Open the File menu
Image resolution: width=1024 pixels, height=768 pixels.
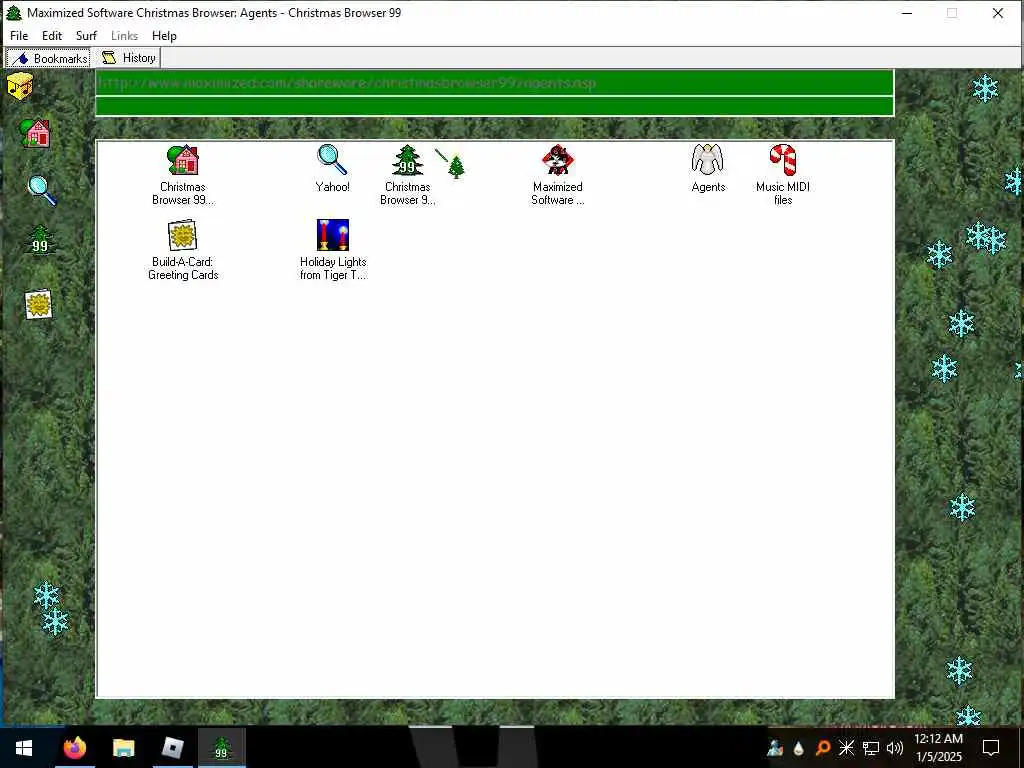(x=19, y=36)
